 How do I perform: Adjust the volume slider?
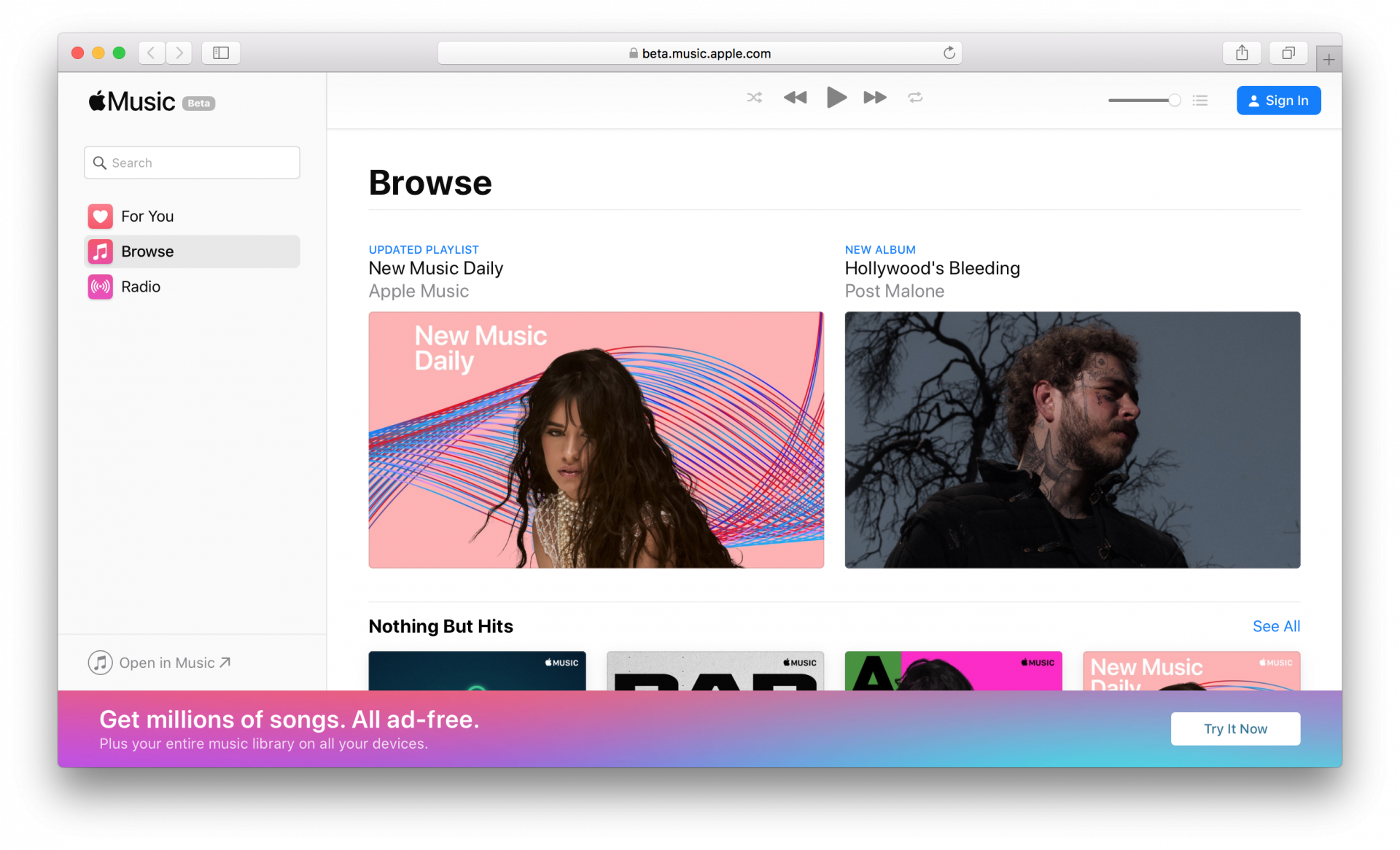coord(1144,101)
